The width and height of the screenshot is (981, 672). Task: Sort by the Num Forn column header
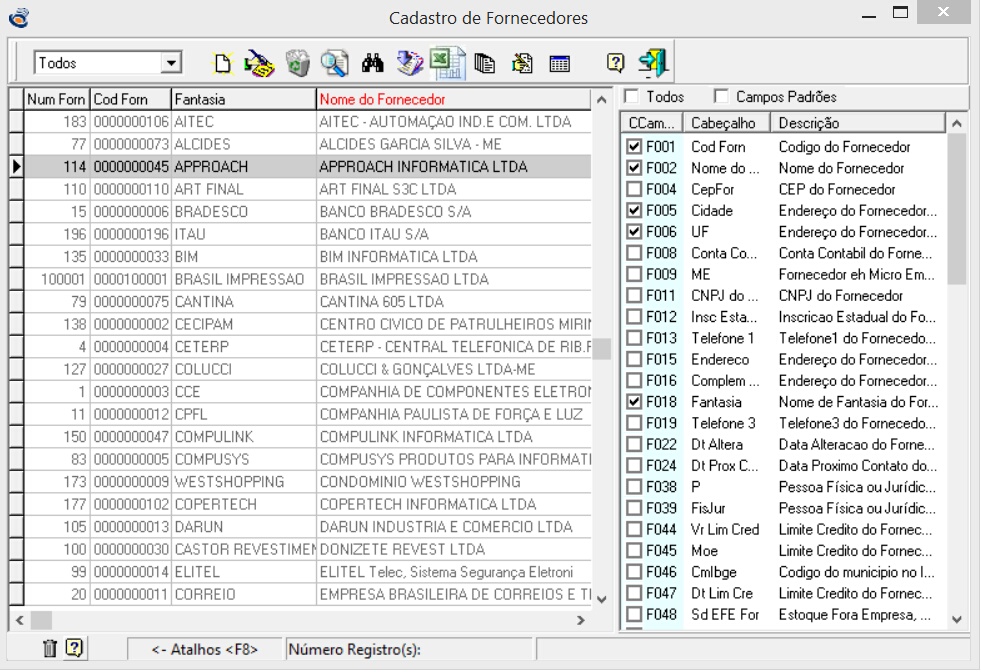click(x=57, y=99)
